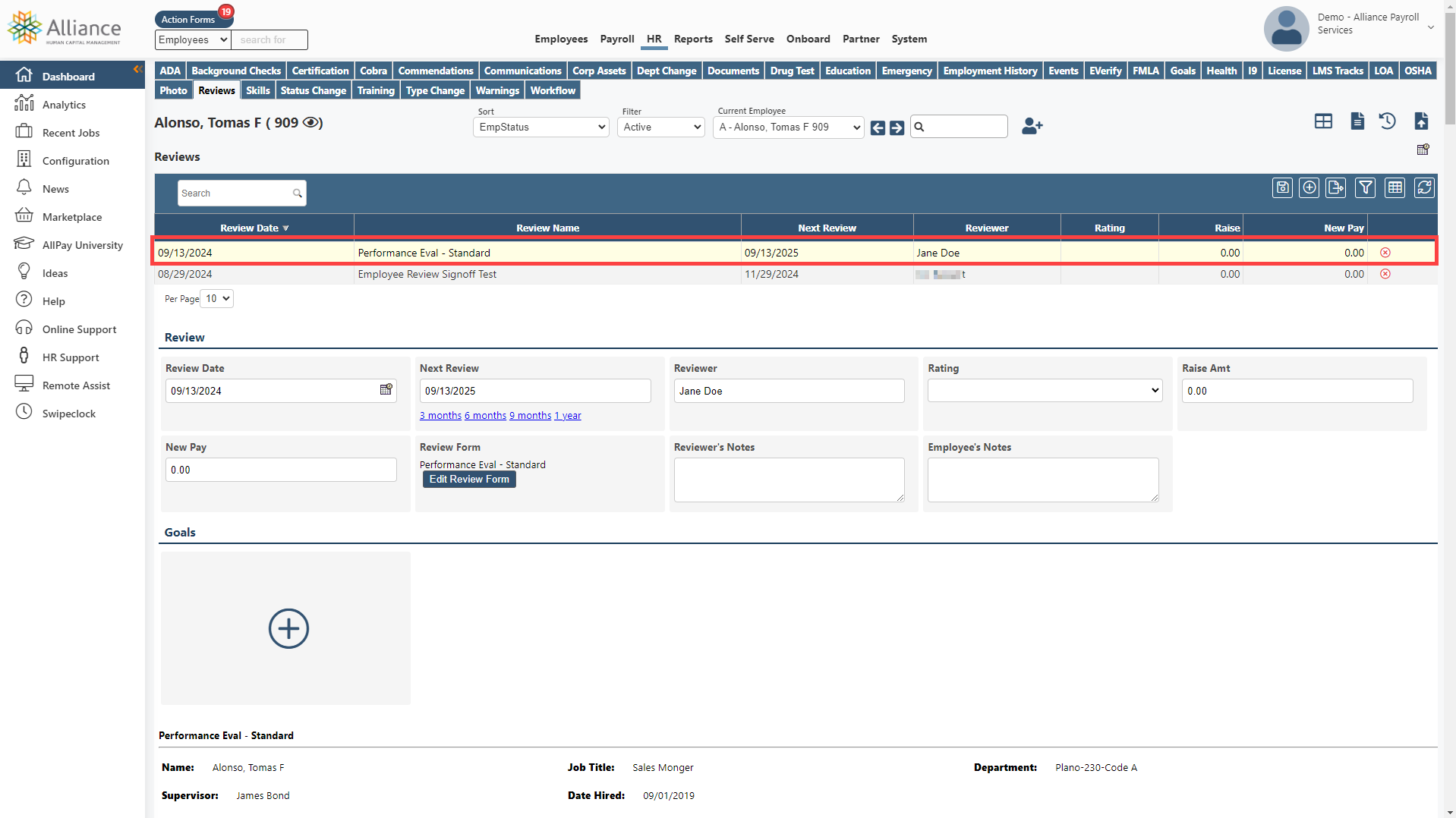Viewport: 1456px width, 818px height.
Task: Open AllPay University in the sidebar
Action: coord(82,245)
